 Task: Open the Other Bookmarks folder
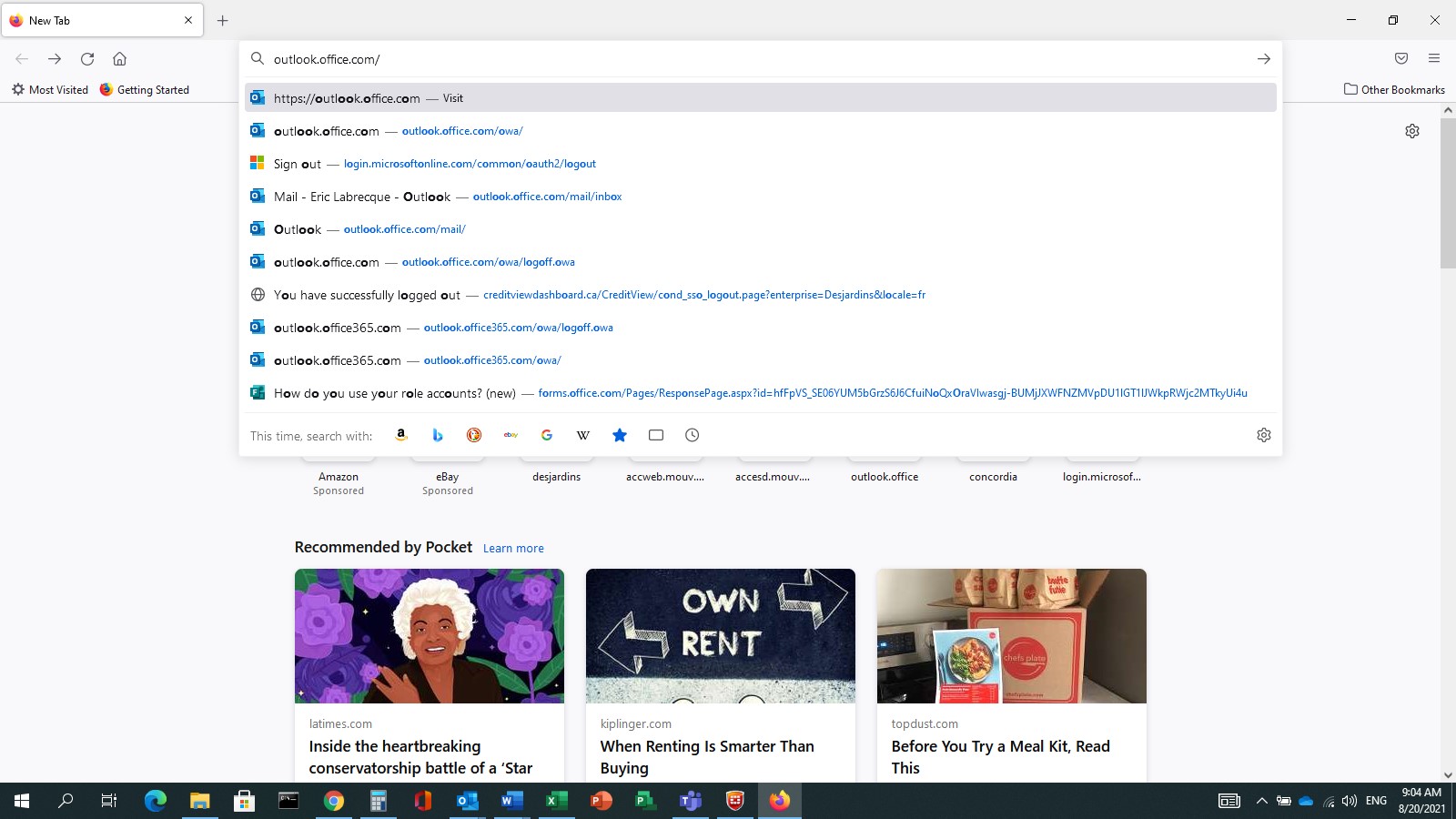(x=1394, y=89)
